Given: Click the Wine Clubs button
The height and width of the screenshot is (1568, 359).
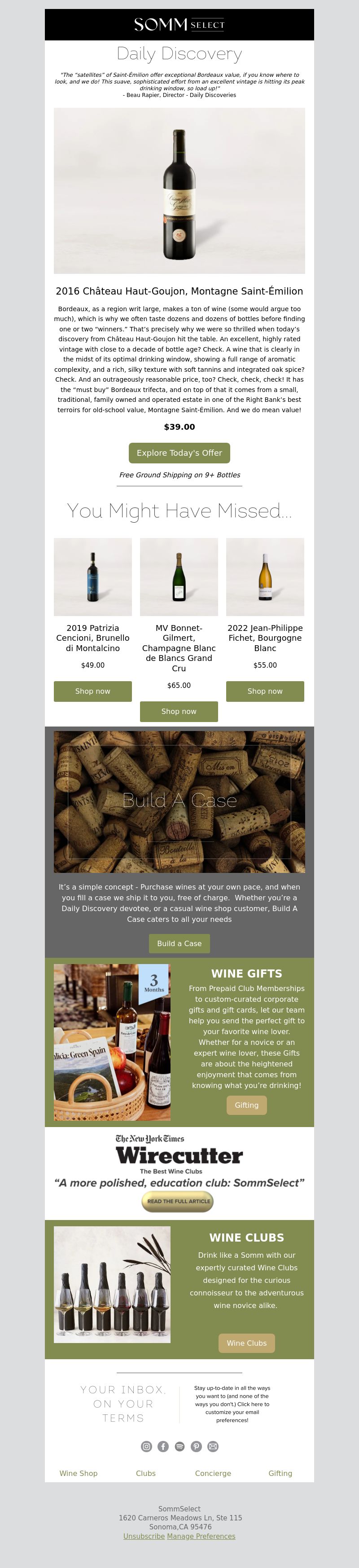Looking at the screenshot, I should tap(246, 1343).
